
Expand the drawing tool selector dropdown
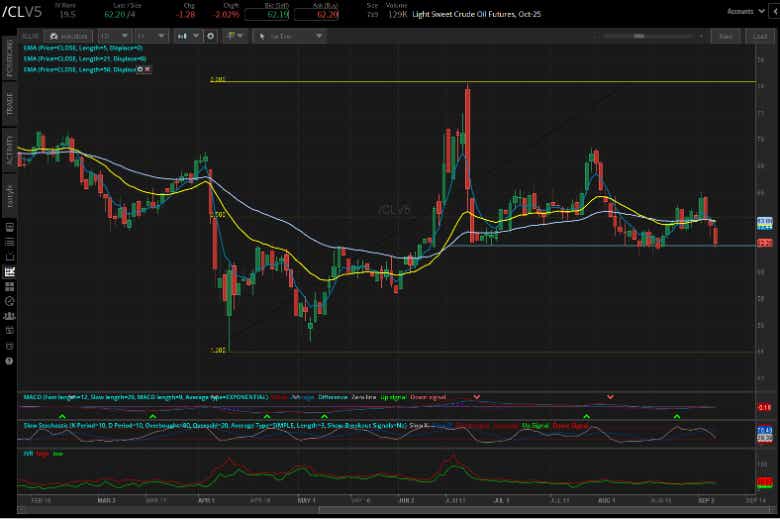(319, 36)
